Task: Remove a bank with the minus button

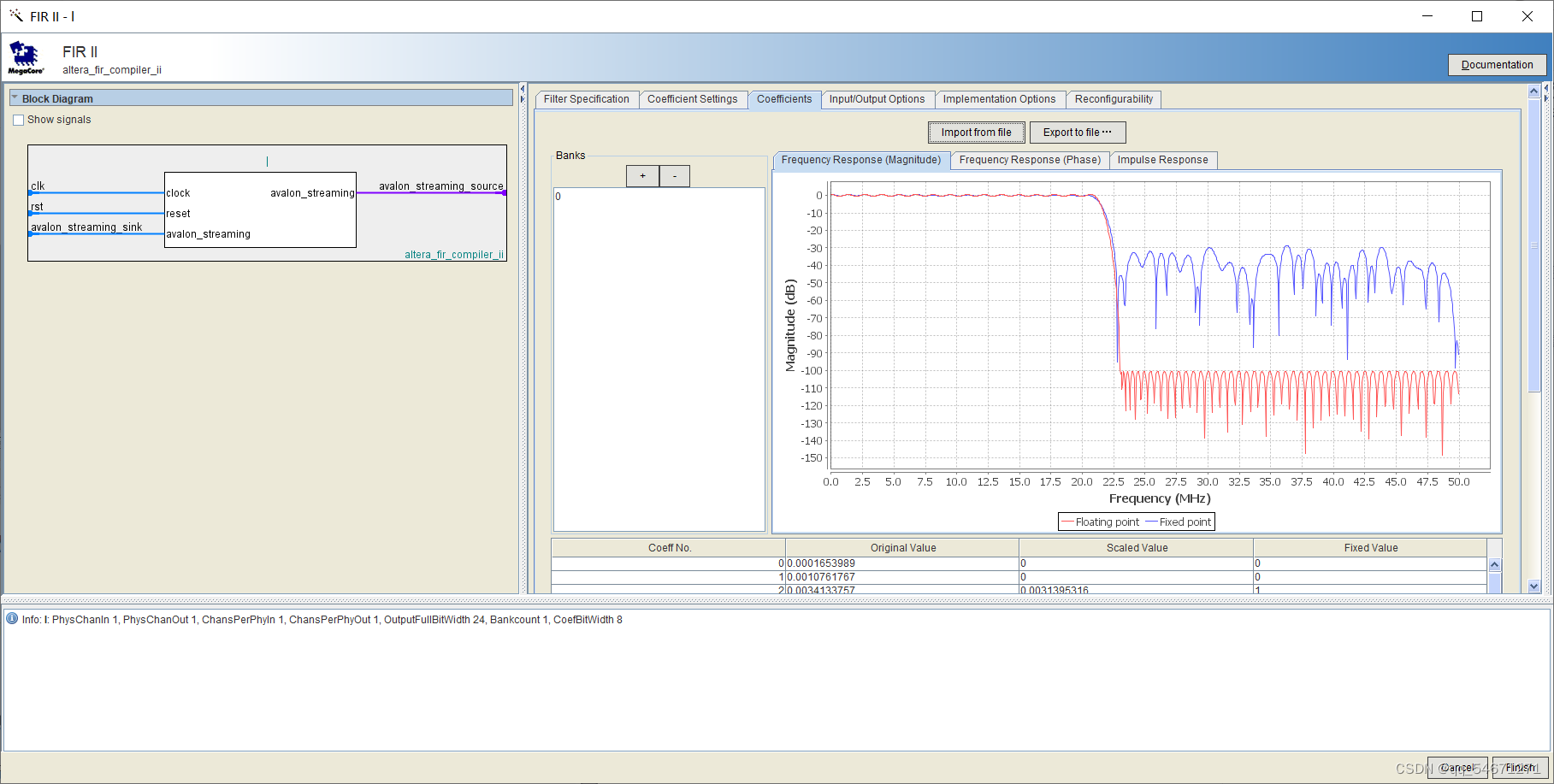Action: 675,176
